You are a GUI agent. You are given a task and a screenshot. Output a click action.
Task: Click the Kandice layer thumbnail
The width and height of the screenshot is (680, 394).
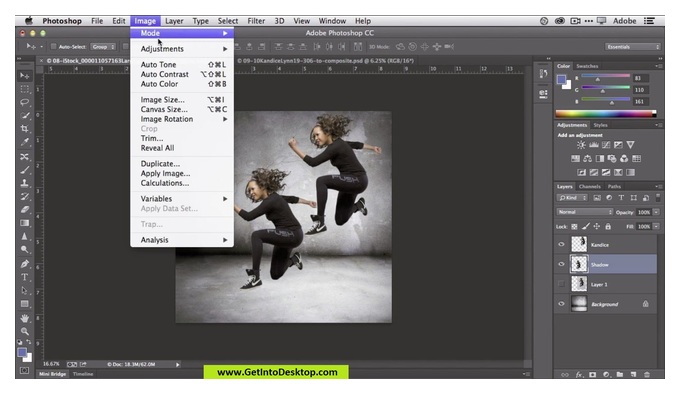coord(579,244)
